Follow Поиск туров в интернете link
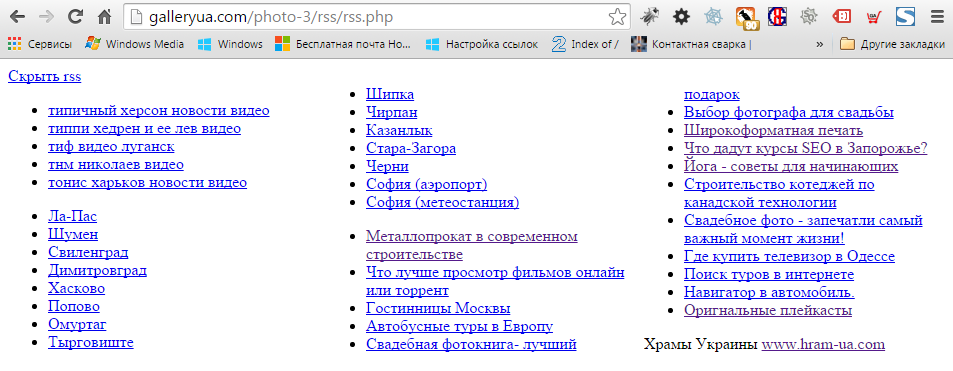This screenshot has width=953, height=371. click(x=769, y=274)
